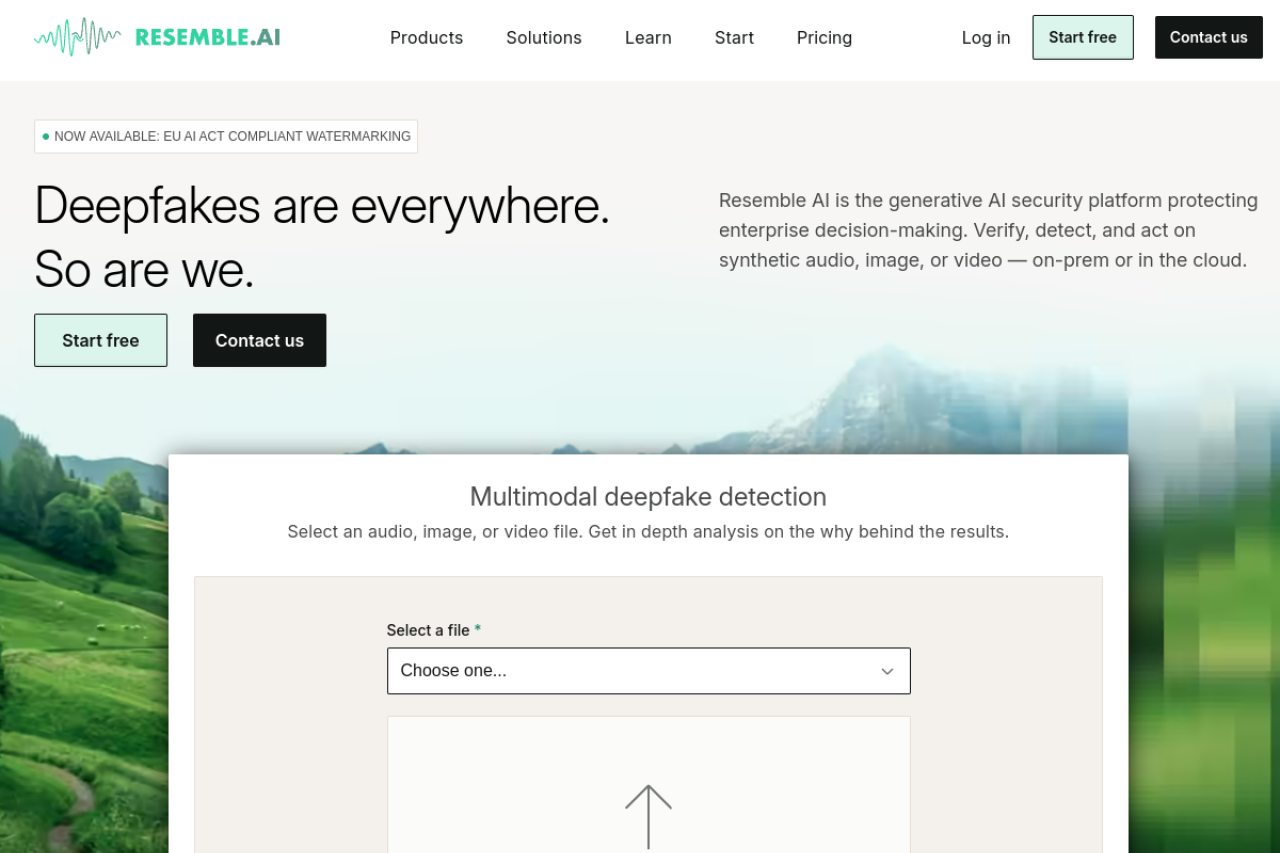
Task: Open the Products menu
Action: [x=426, y=37]
